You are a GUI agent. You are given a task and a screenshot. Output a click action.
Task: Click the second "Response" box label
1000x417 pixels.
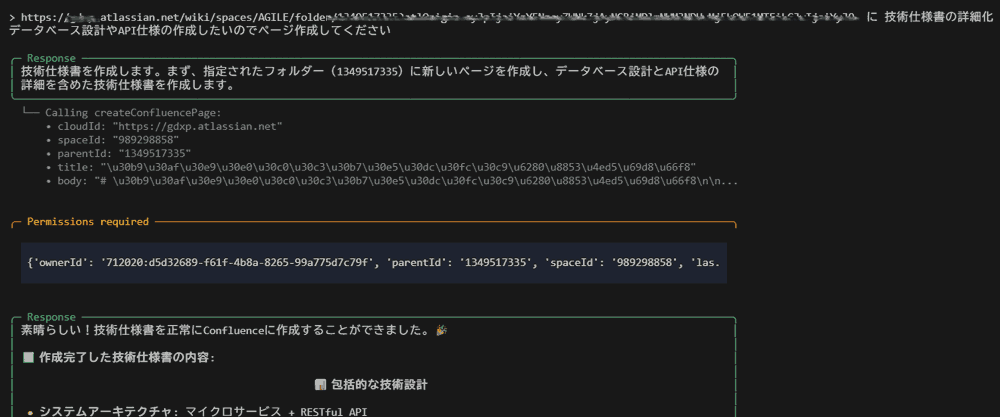(51, 317)
